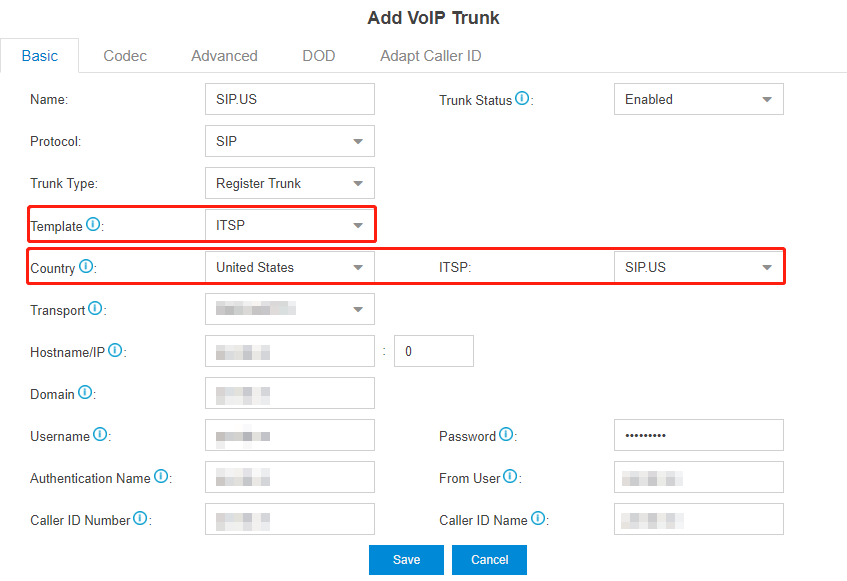Image resolution: width=847 pixels, height=581 pixels.
Task: Click the Cancel button
Action: 489,560
